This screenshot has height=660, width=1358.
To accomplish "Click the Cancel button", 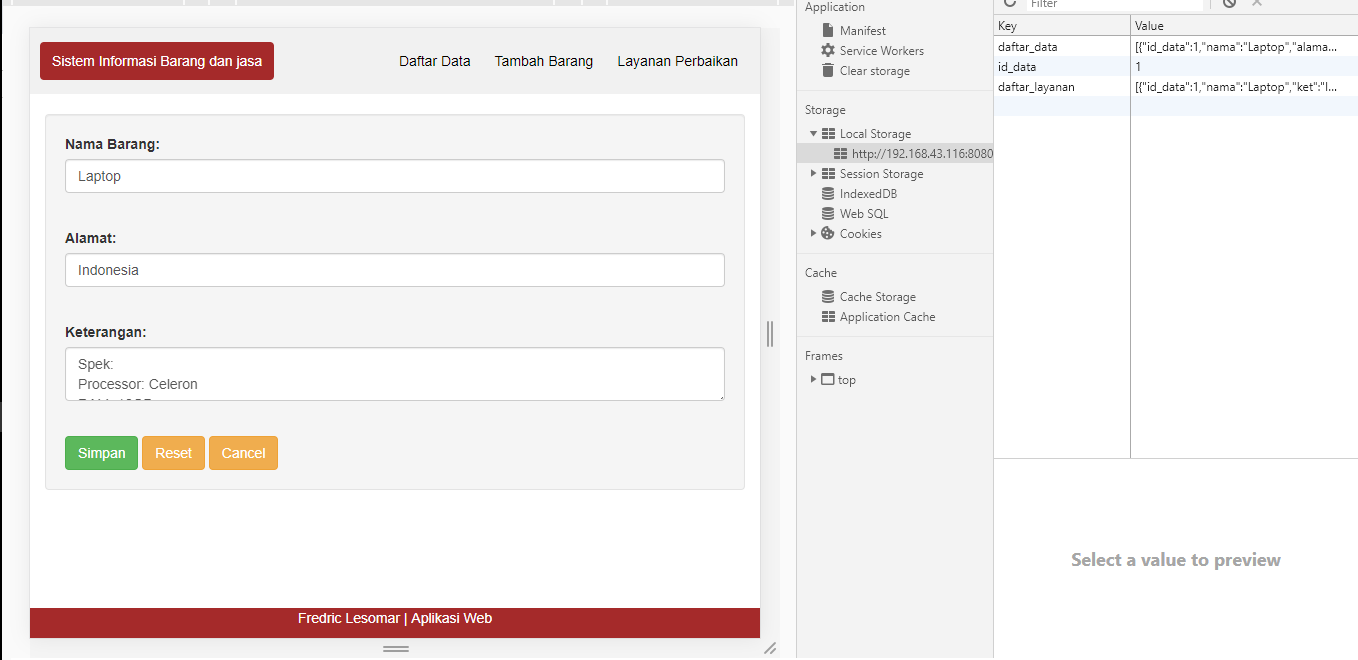I will [x=243, y=453].
